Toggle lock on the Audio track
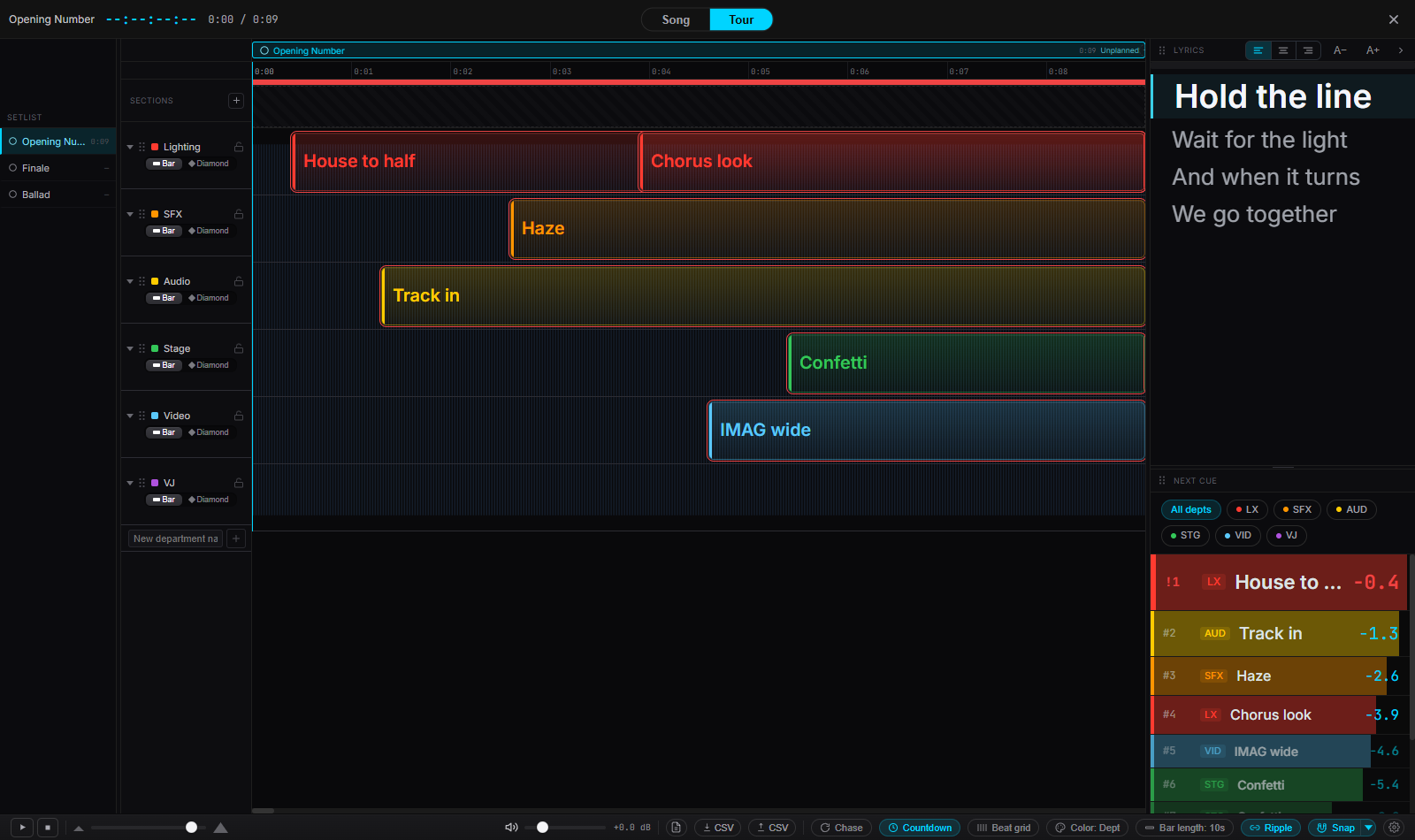Screen dimensions: 1415x840 (239, 281)
